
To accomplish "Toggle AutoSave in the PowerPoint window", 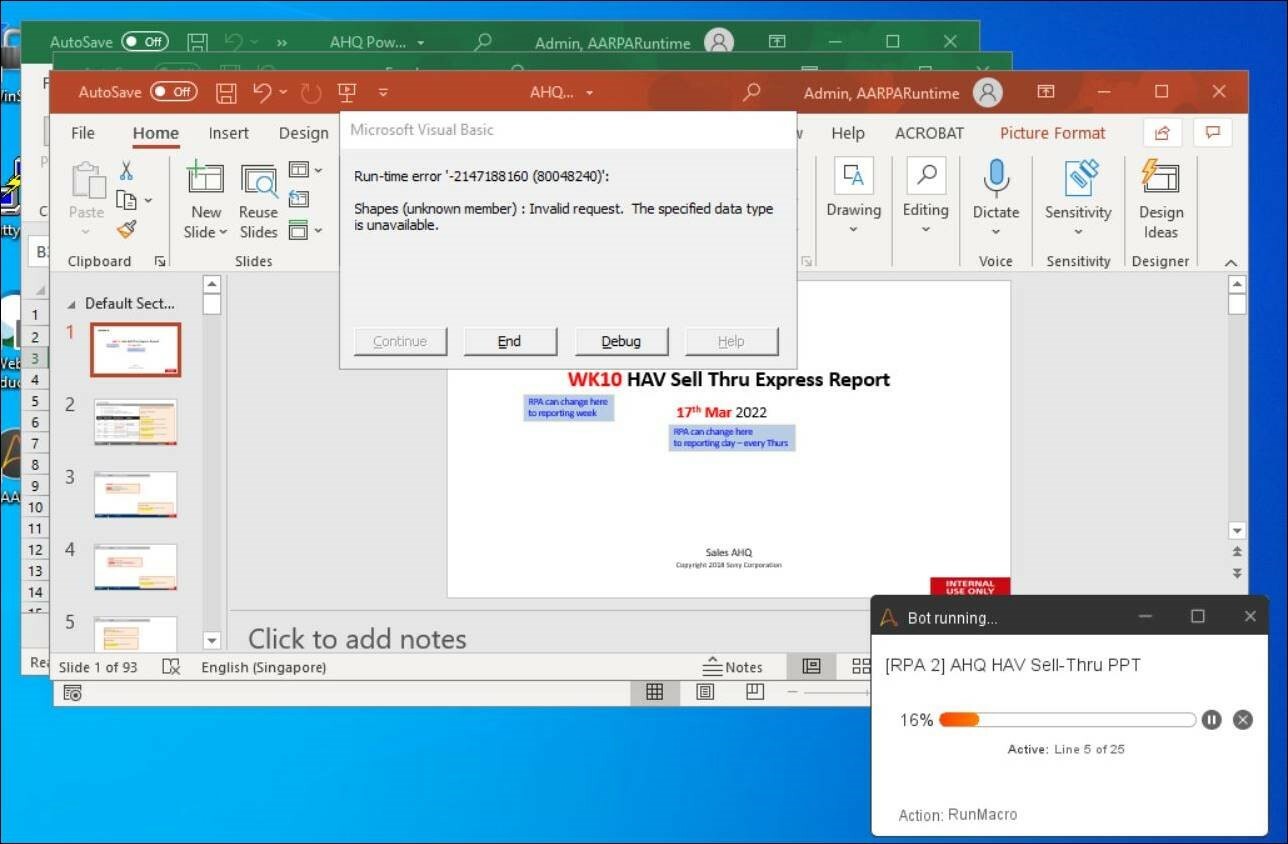I will click(174, 92).
